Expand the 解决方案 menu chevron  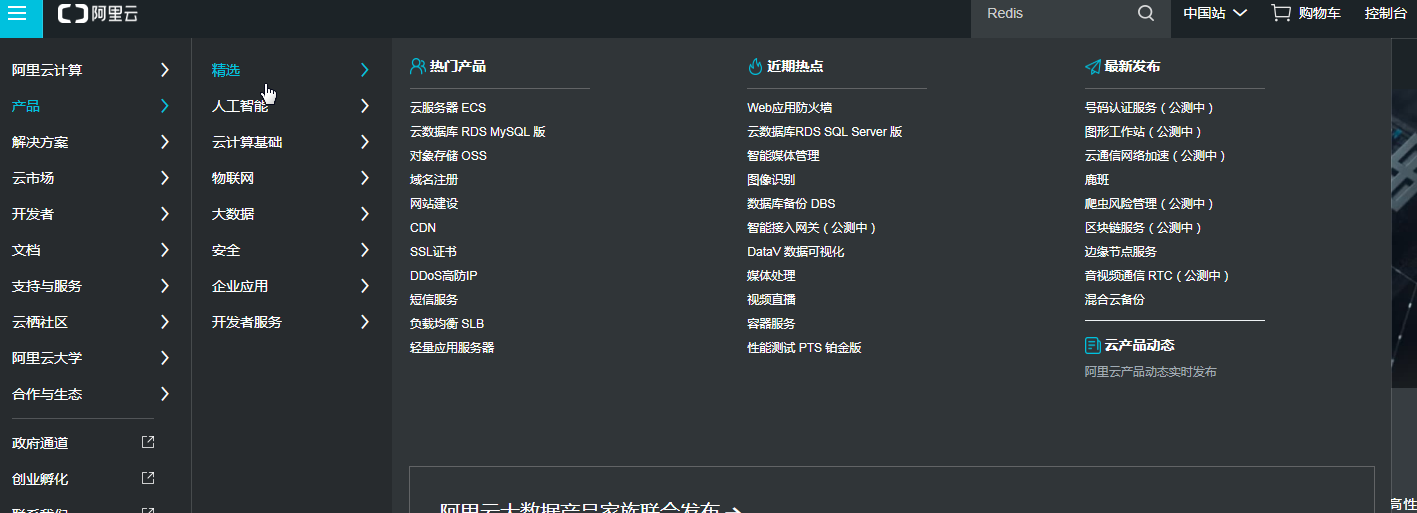[x=165, y=142]
